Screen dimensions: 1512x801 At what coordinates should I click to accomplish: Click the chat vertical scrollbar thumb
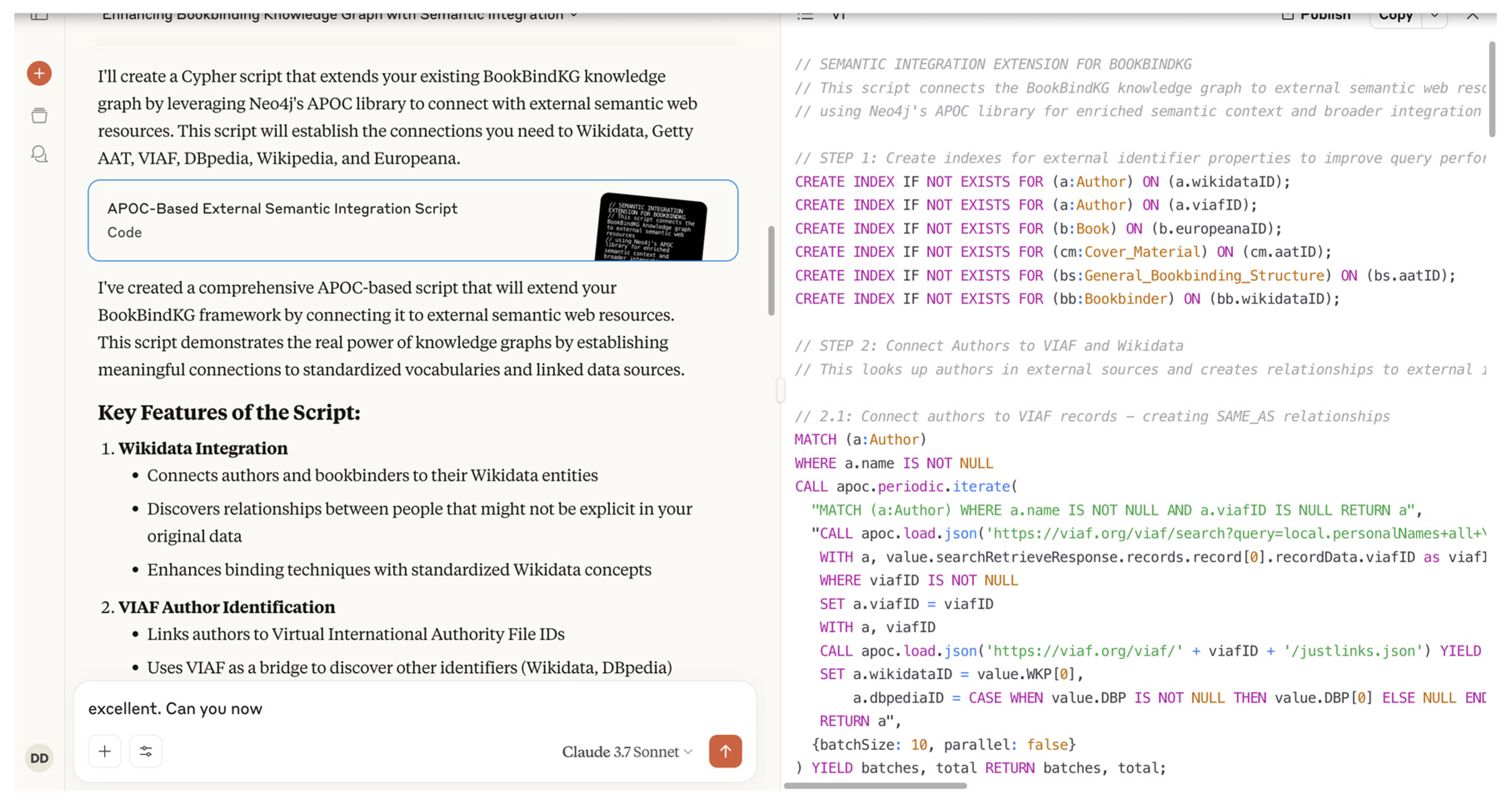[771, 270]
